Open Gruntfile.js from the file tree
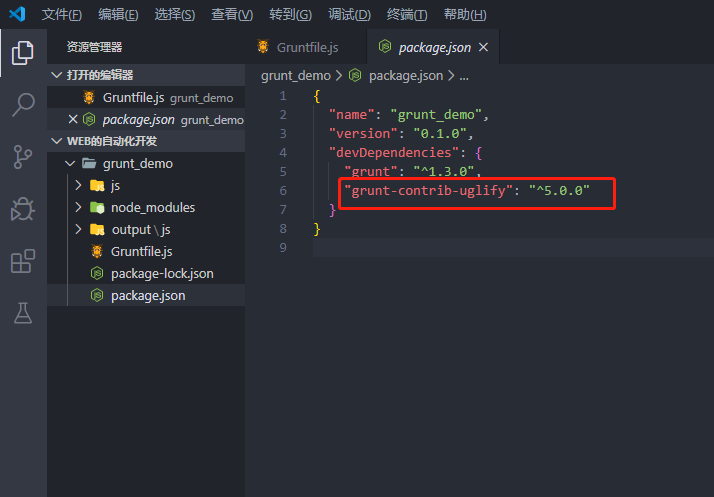This screenshot has width=714, height=497. (146, 251)
